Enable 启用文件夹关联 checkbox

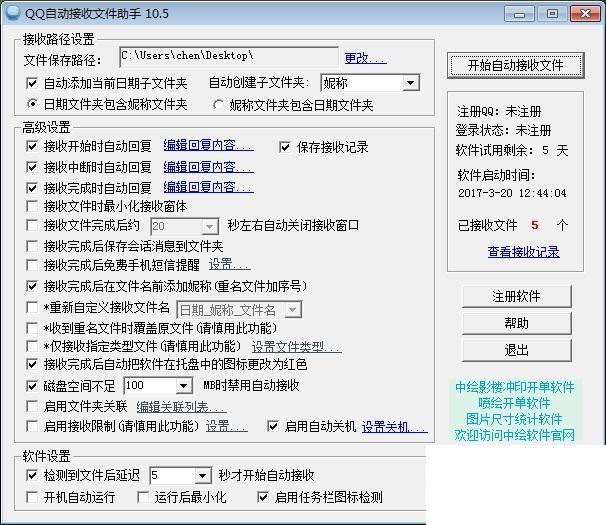(x=32, y=406)
